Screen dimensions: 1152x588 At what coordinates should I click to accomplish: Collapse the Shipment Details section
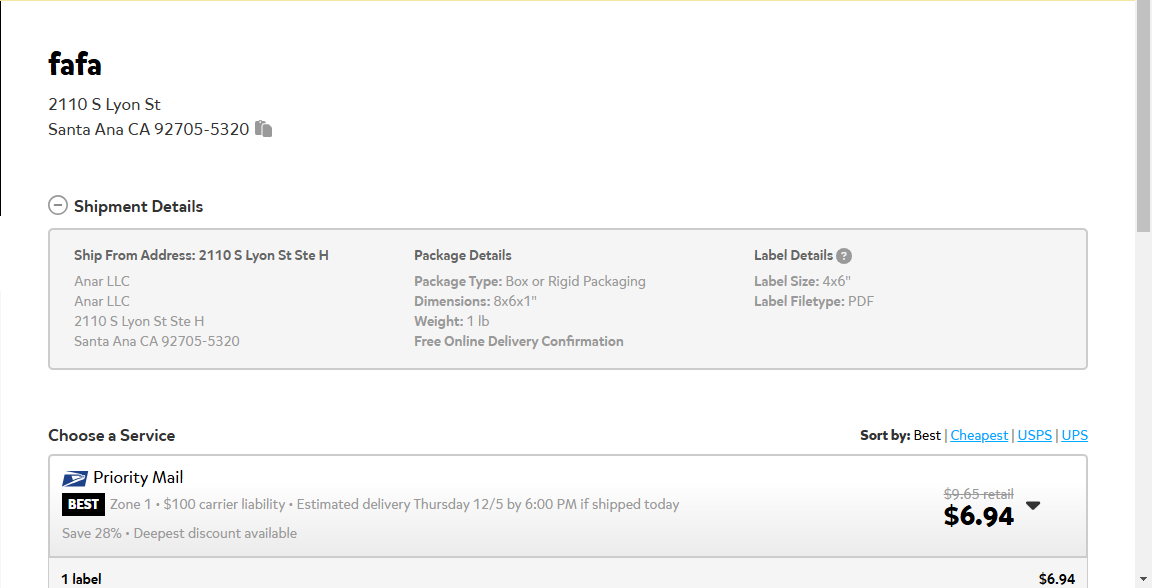(58, 205)
